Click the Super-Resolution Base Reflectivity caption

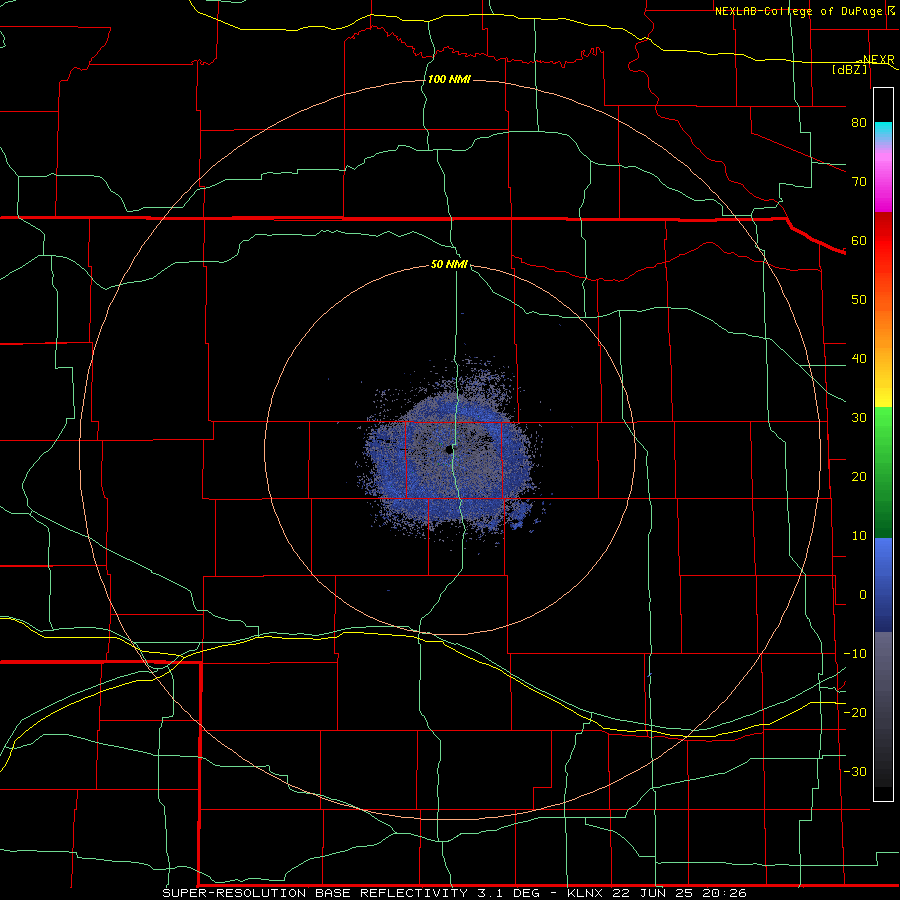tap(454, 893)
